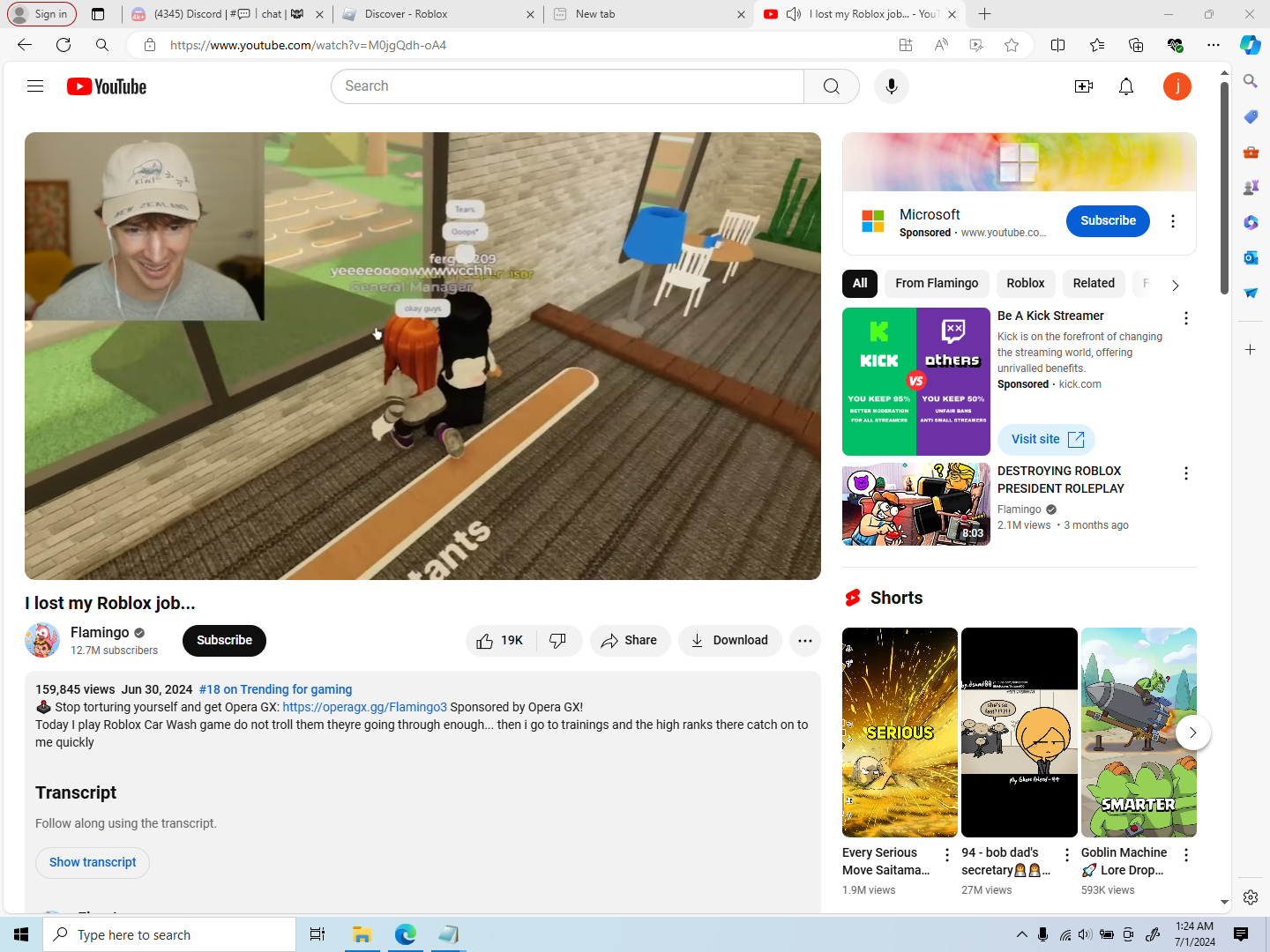Open YouTube notifications bell
Image resolution: width=1270 pixels, height=952 pixels.
[1126, 86]
